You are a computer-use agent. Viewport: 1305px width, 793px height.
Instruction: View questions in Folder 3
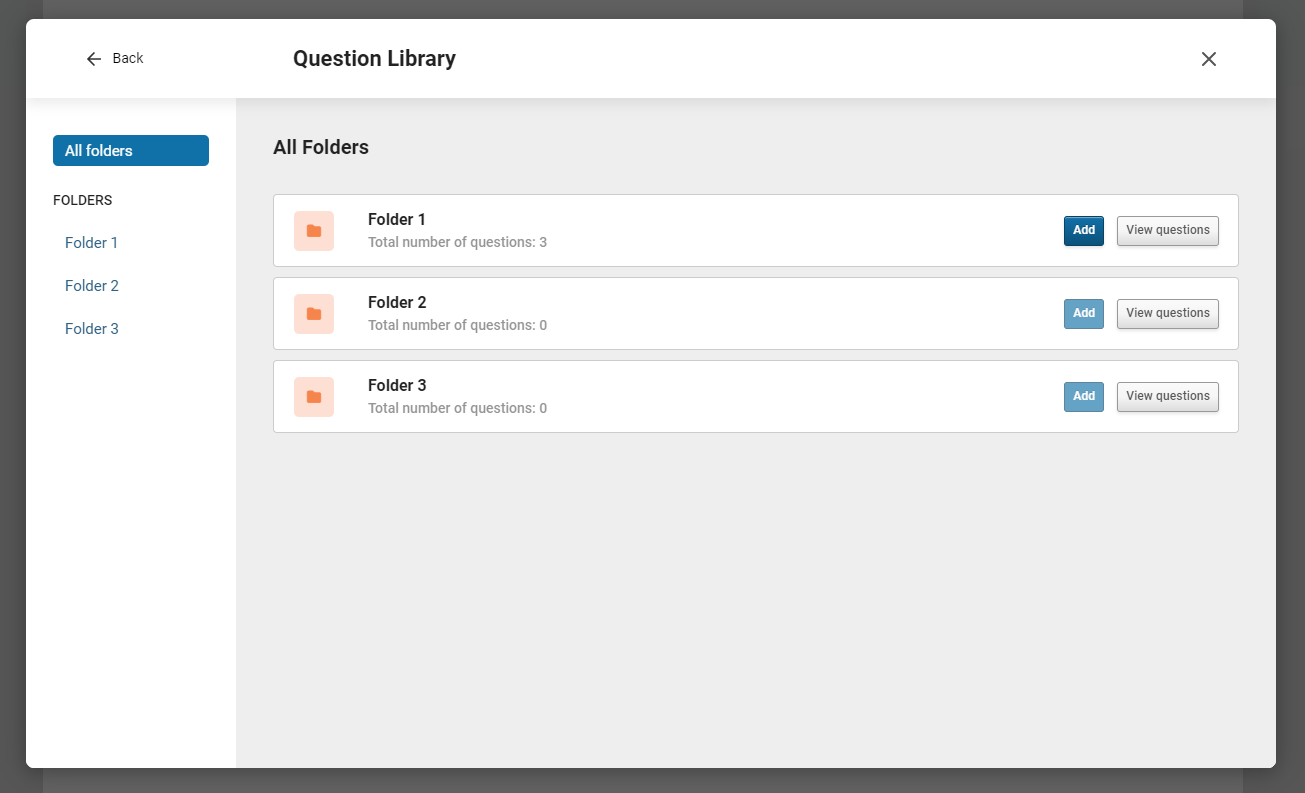(1167, 396)
